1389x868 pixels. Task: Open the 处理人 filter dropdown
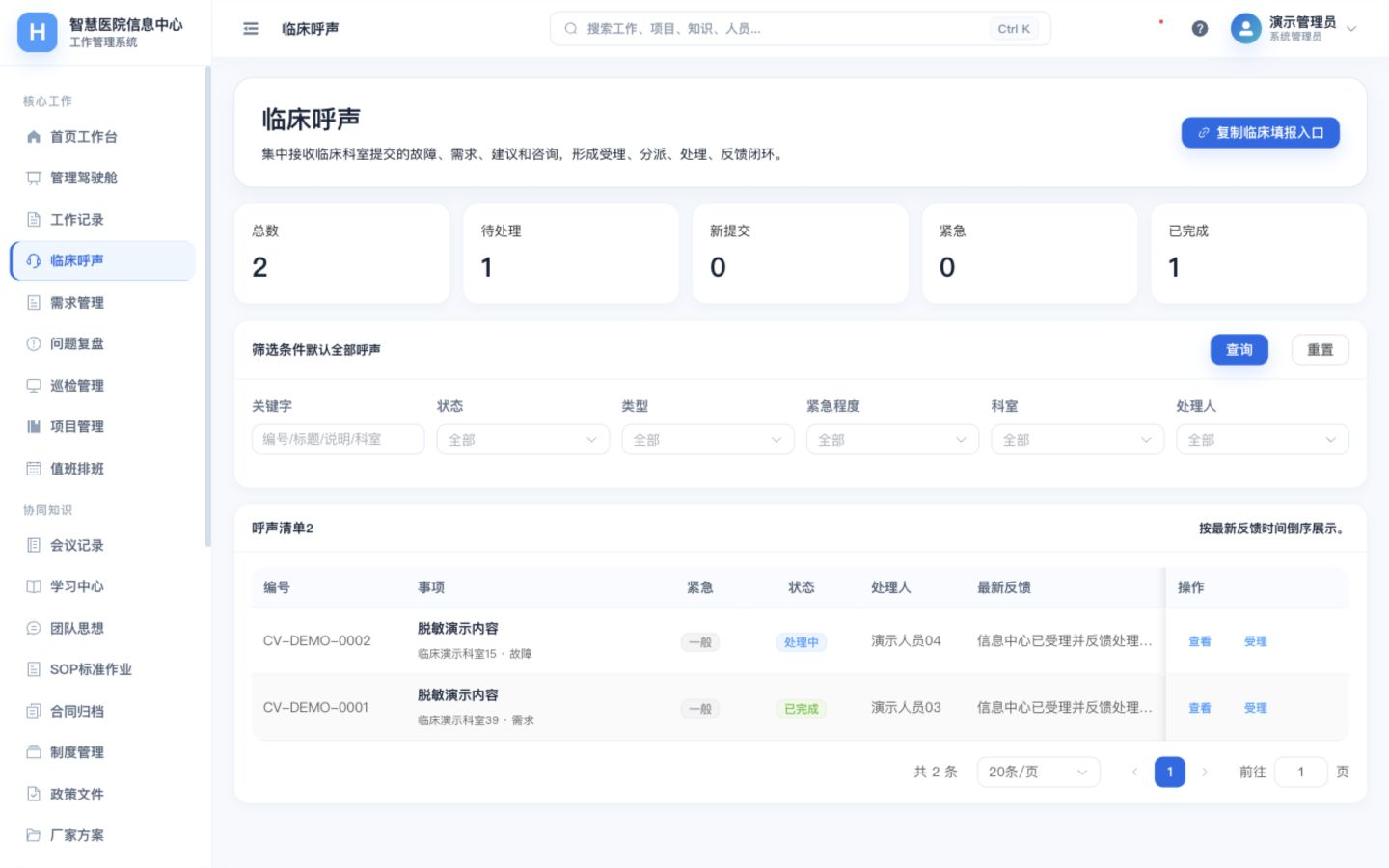pos(1263,440)
